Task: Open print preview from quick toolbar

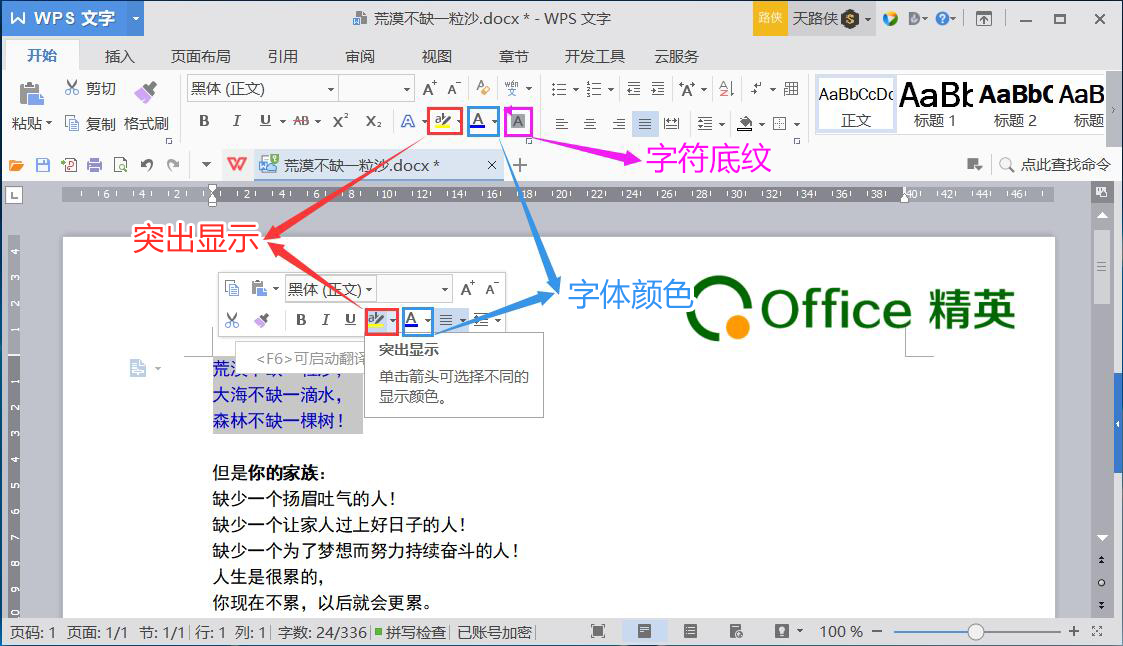Action: 120,165
